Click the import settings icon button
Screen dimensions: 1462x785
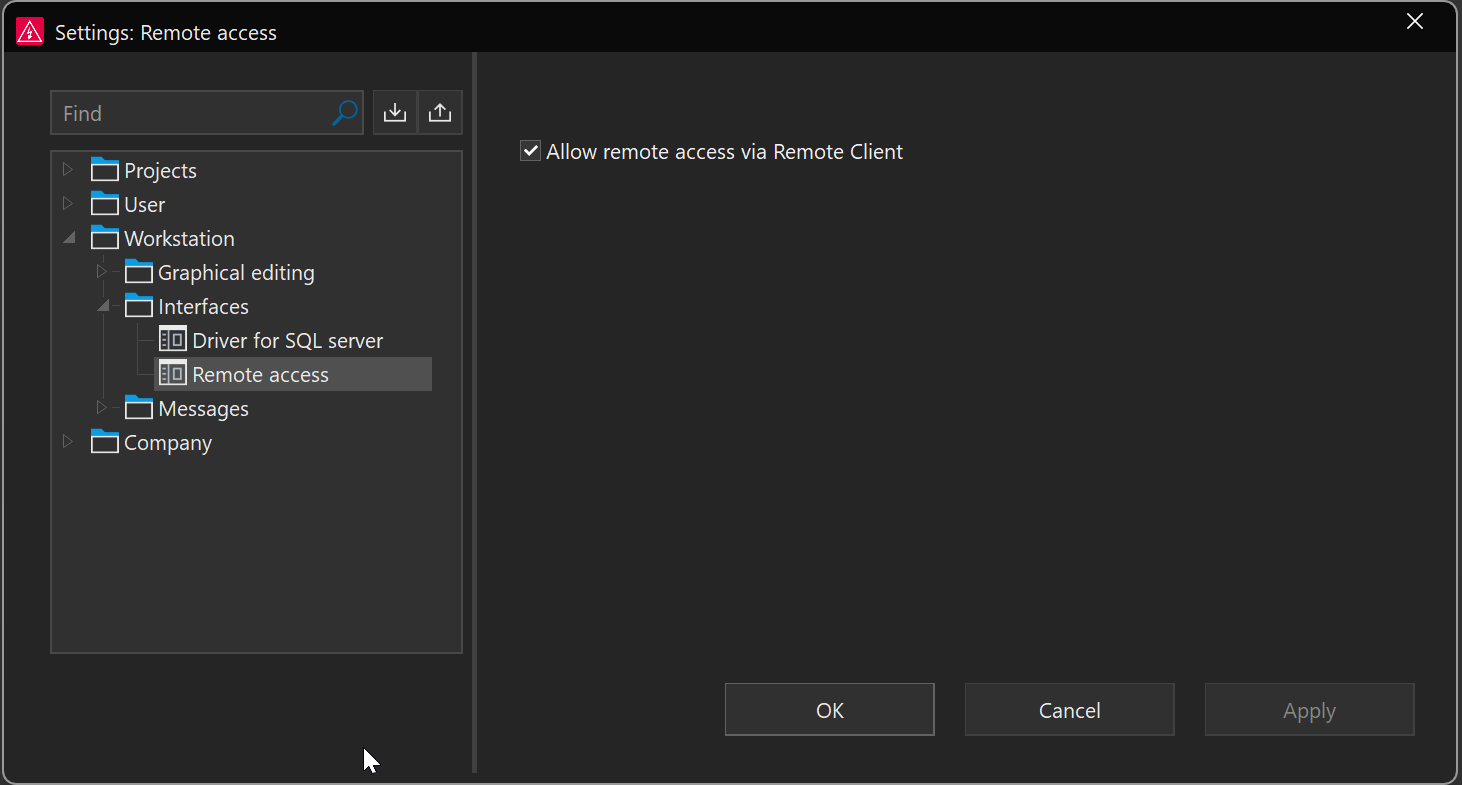(x=395, y=113)
